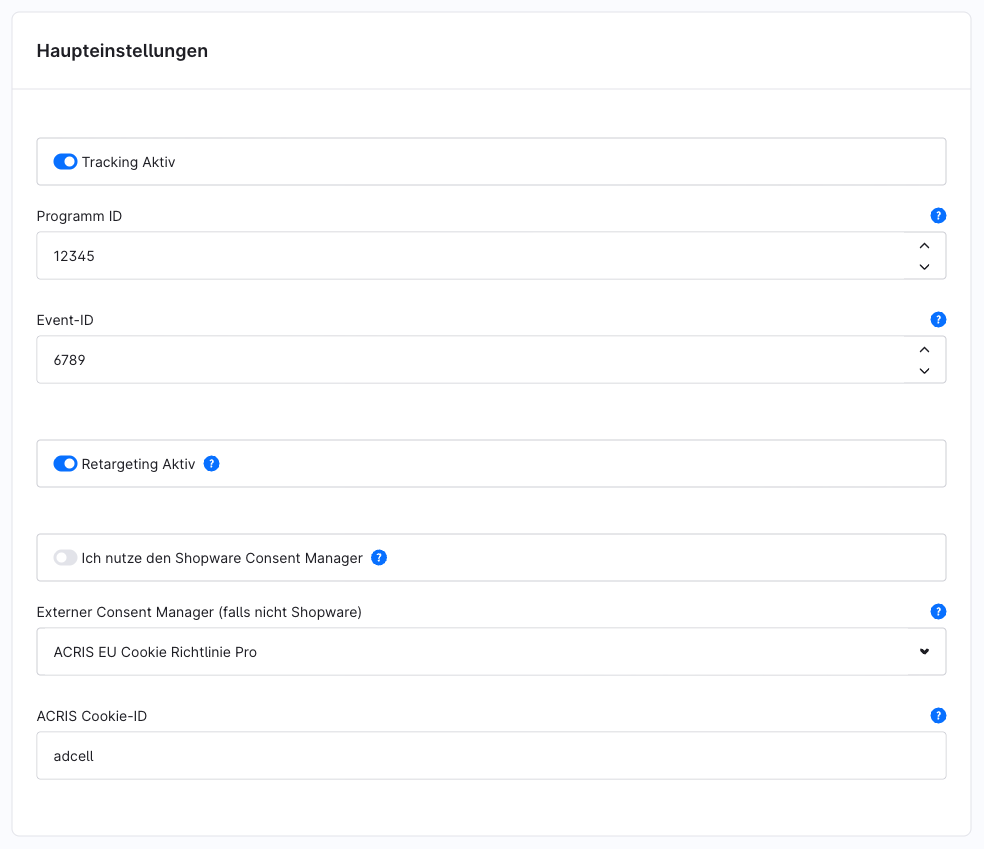Show help icon next to Retargeting Aktiv
Viewport: 984px width, 849px height.
211,464
